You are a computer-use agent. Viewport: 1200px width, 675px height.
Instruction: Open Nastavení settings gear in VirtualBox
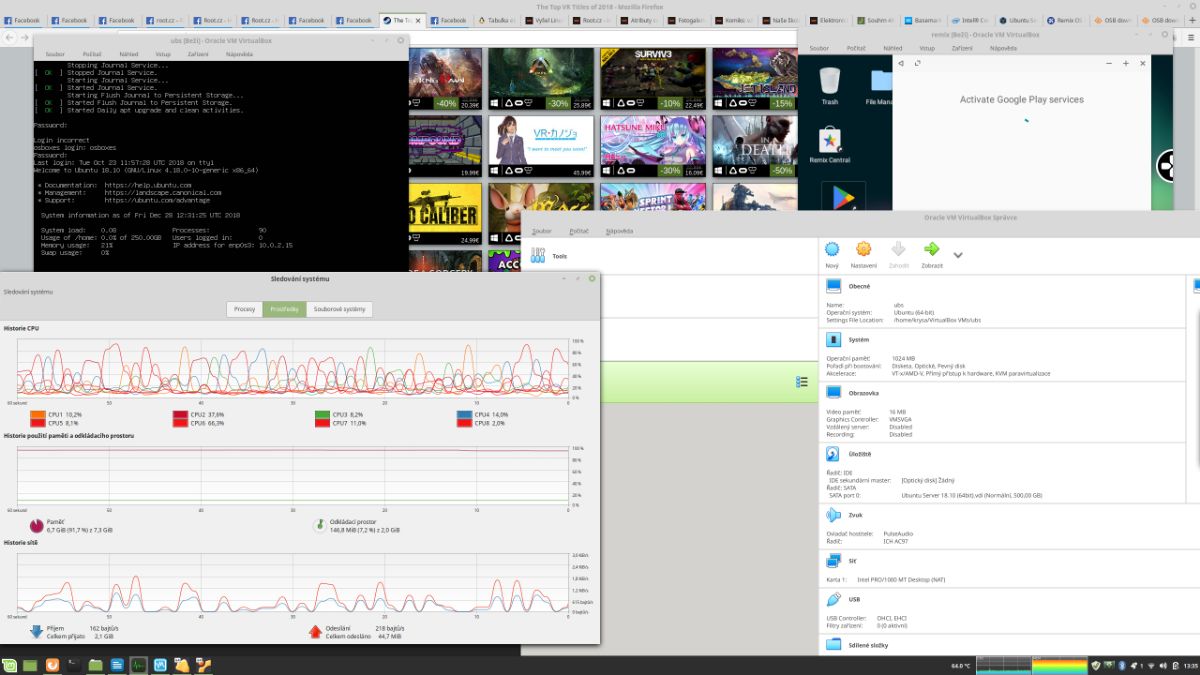coord(864,250)
